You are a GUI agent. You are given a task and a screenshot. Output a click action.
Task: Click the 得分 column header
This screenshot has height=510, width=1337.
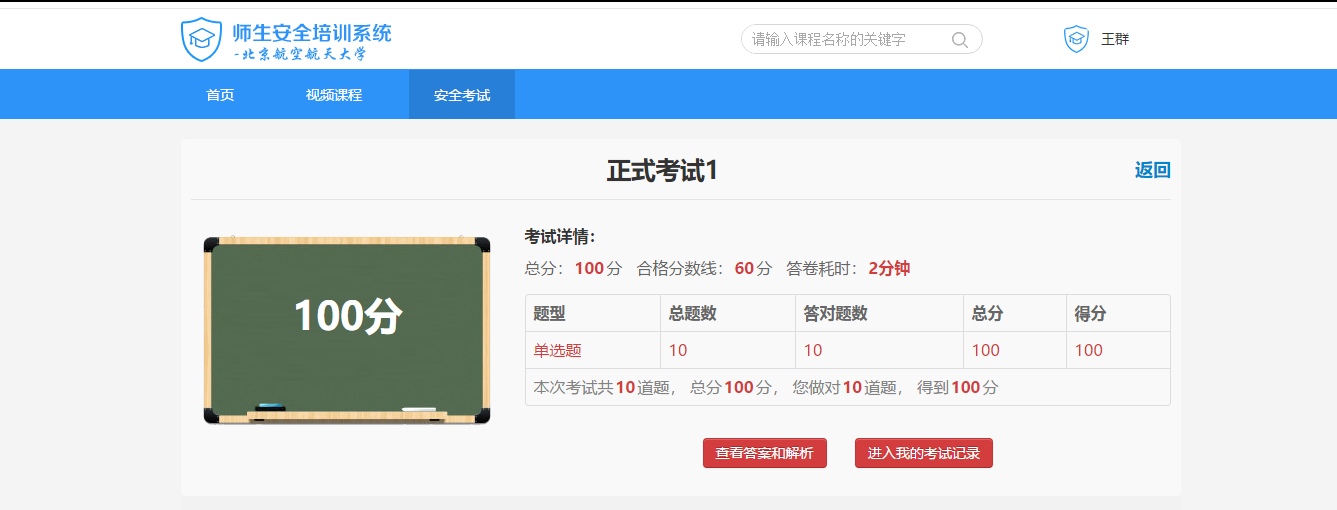[1090, 313]
